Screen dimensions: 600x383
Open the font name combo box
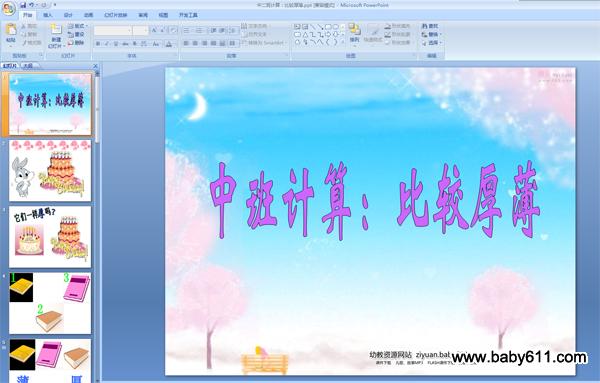coord(113,30)
